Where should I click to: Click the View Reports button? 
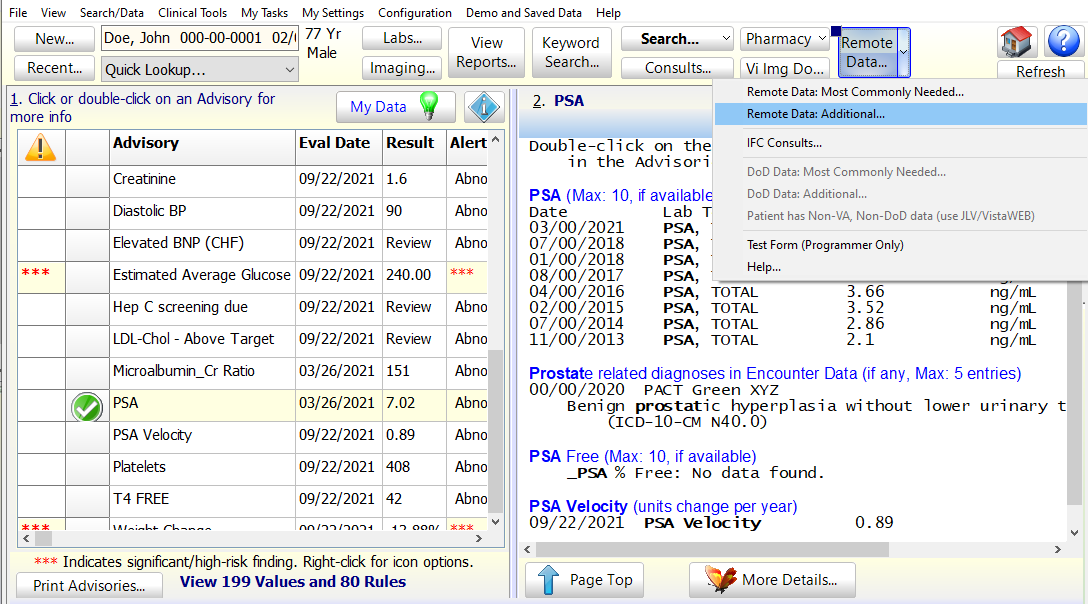click(x=486, y=52)
